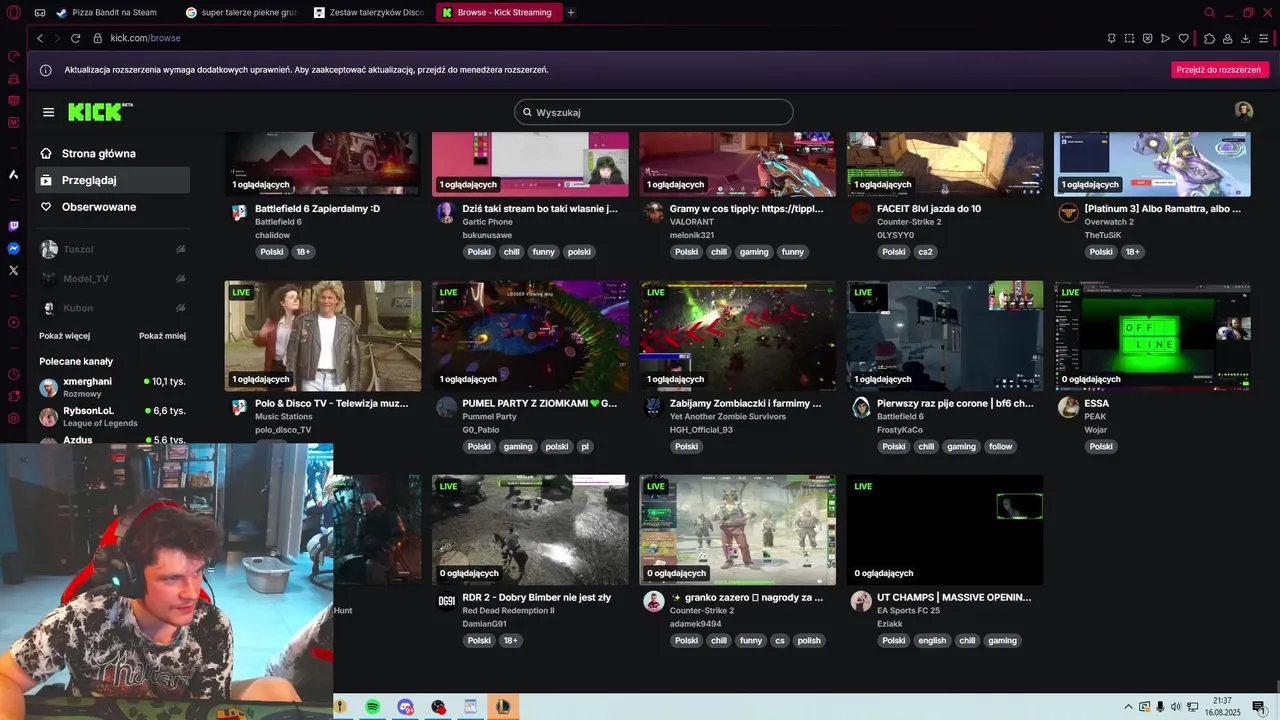Open League of Legends taskbar icon

pyautogui.click(x=503, y=707)
